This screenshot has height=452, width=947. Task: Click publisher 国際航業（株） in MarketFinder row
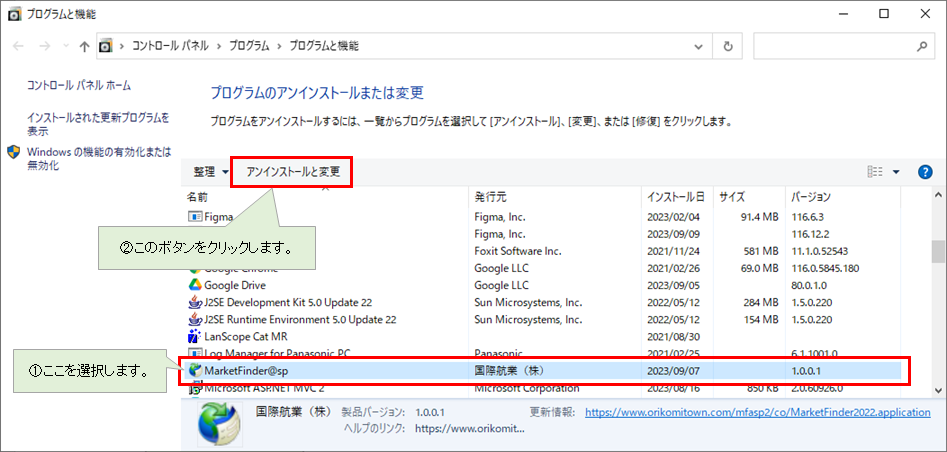click(510, 370)
